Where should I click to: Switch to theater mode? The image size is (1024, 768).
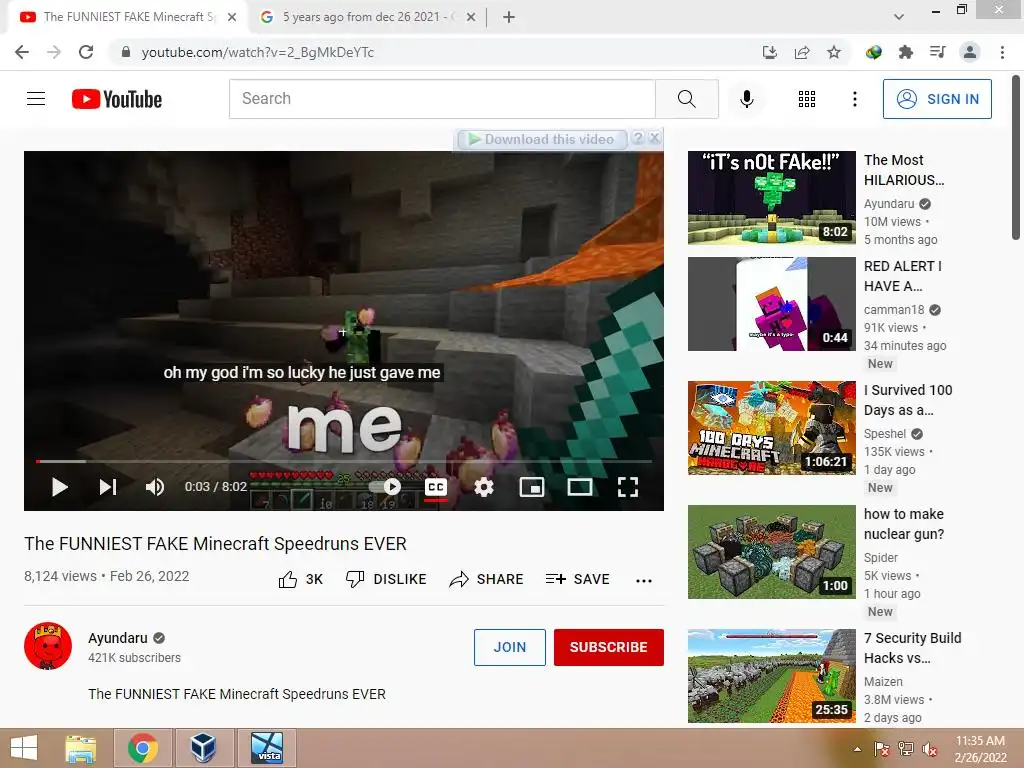coord(579,487)
